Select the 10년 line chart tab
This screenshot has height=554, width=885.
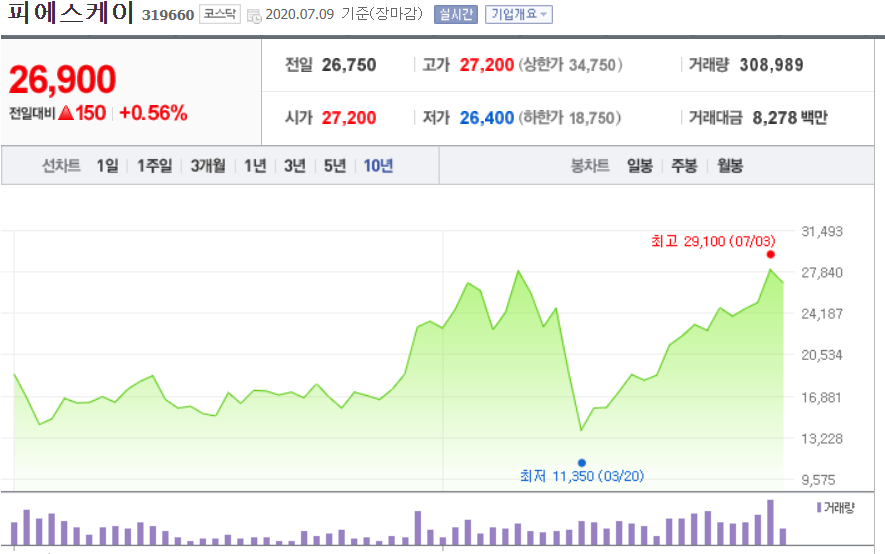(x=378, y=166)
